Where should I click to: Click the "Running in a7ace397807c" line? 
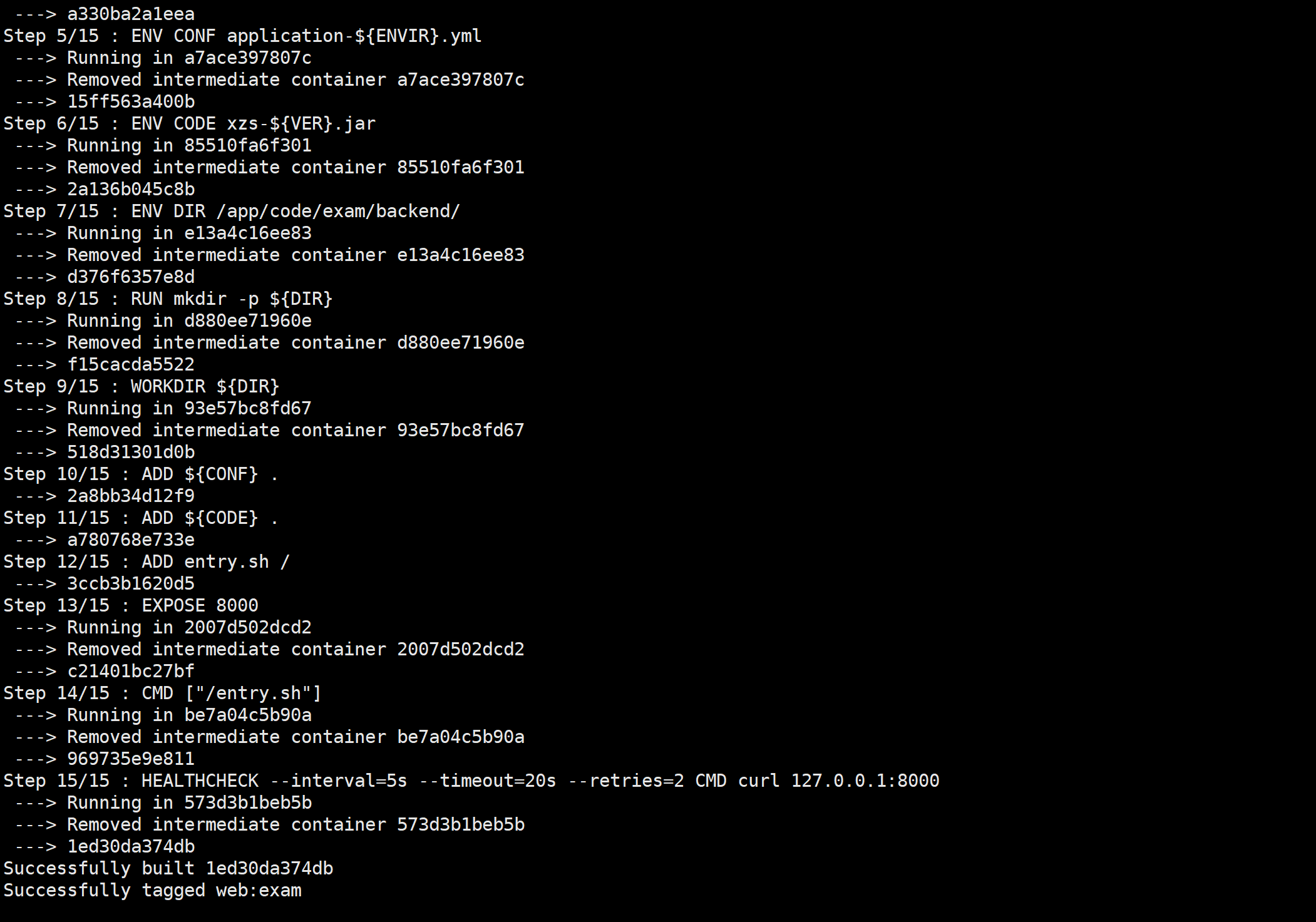(x=189, y=58)
